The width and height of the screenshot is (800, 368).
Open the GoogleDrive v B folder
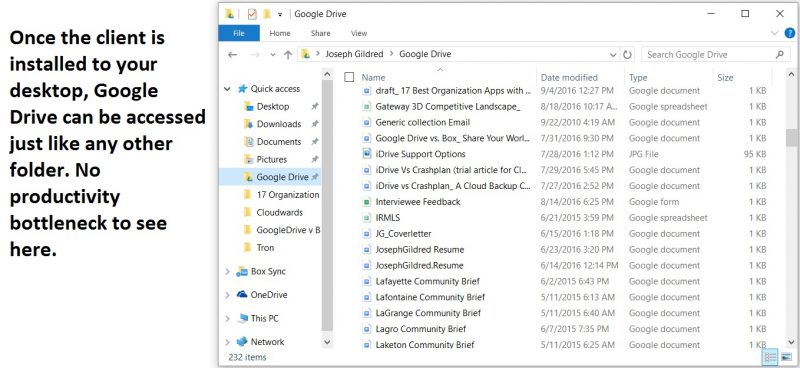[288, 230]
